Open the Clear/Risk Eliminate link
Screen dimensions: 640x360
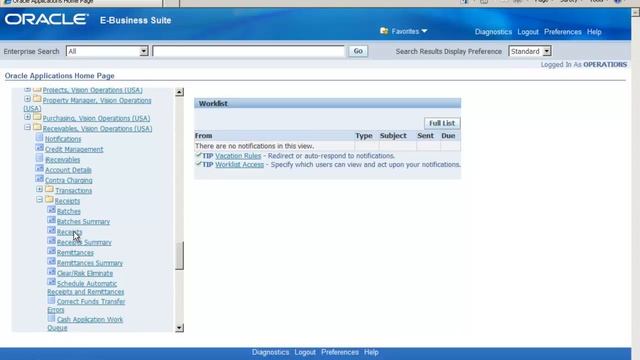[x=85, y=273]
